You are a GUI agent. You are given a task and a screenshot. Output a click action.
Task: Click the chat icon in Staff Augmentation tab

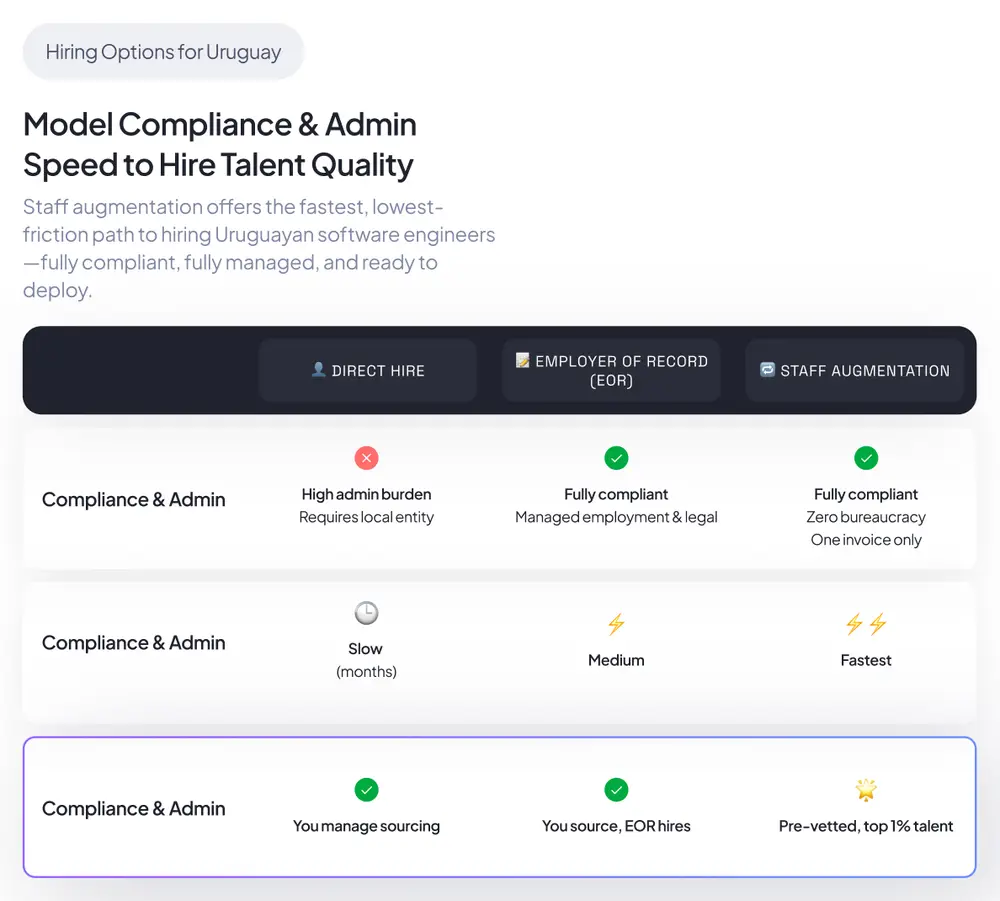click(x=766, y=369)
